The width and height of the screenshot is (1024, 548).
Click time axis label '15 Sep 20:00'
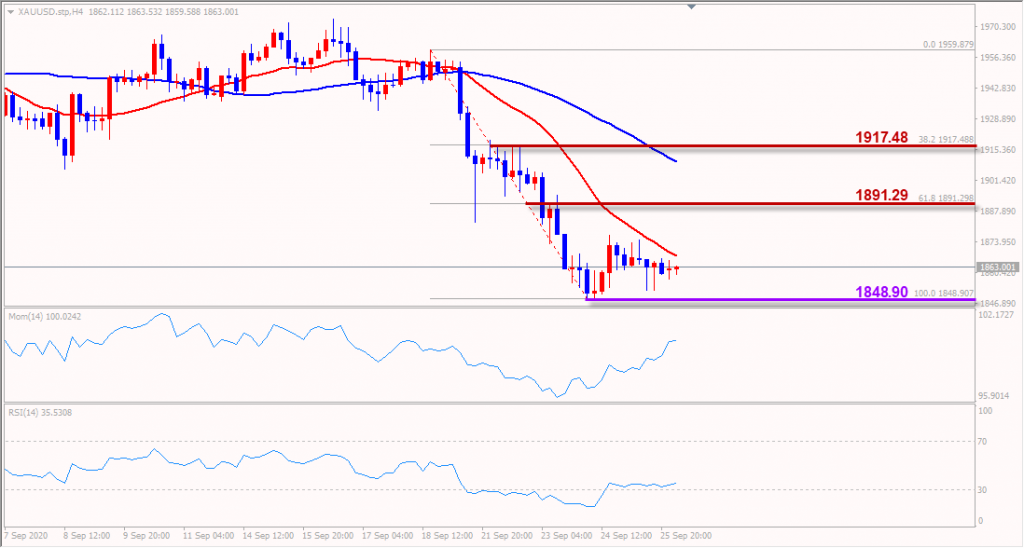[328, 536]
